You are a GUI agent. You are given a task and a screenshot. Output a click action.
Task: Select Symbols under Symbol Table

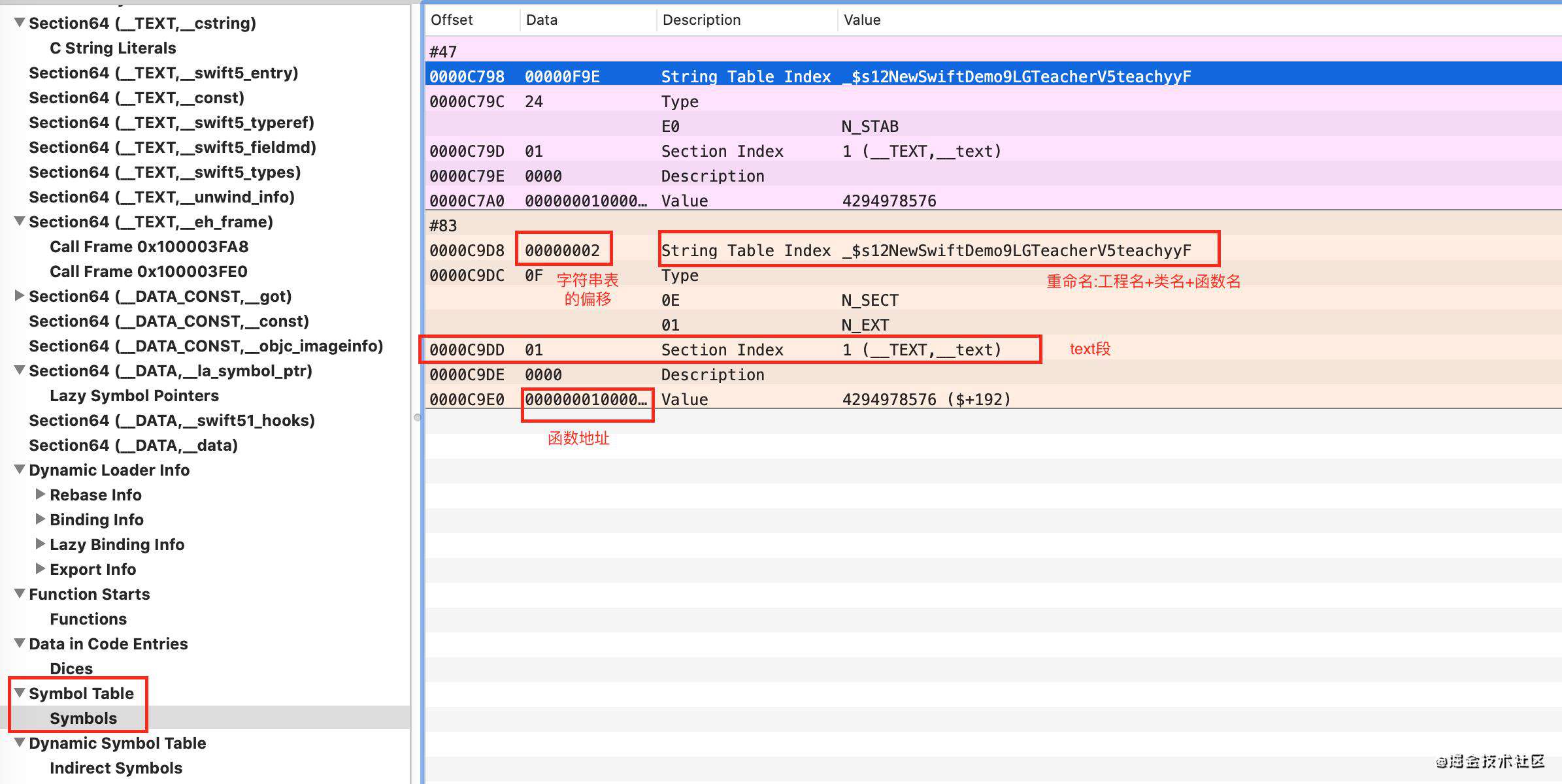[83, 718]
